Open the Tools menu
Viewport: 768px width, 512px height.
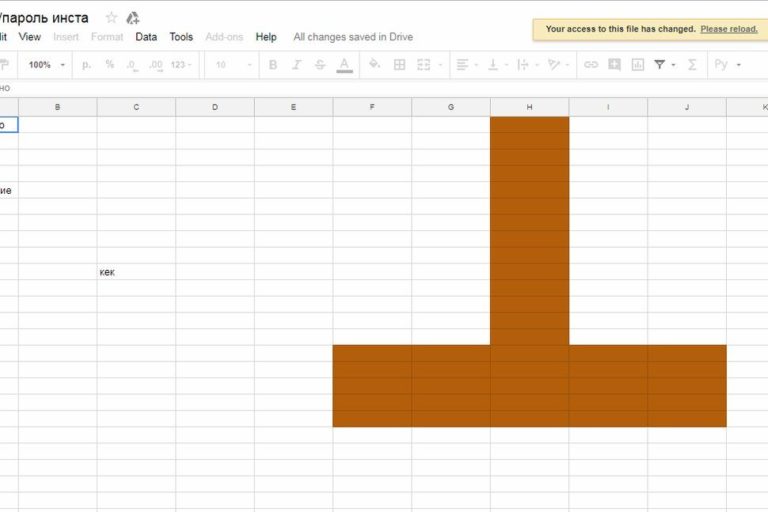click(181, 37)
